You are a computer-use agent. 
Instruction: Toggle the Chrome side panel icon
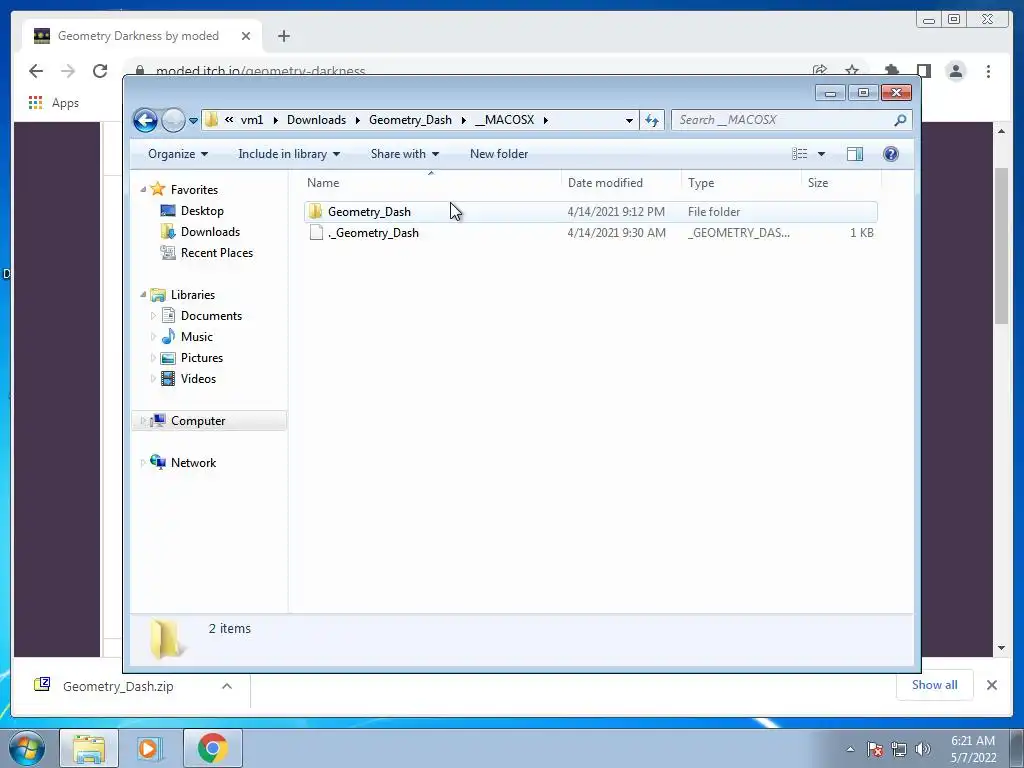click(923, 71)
